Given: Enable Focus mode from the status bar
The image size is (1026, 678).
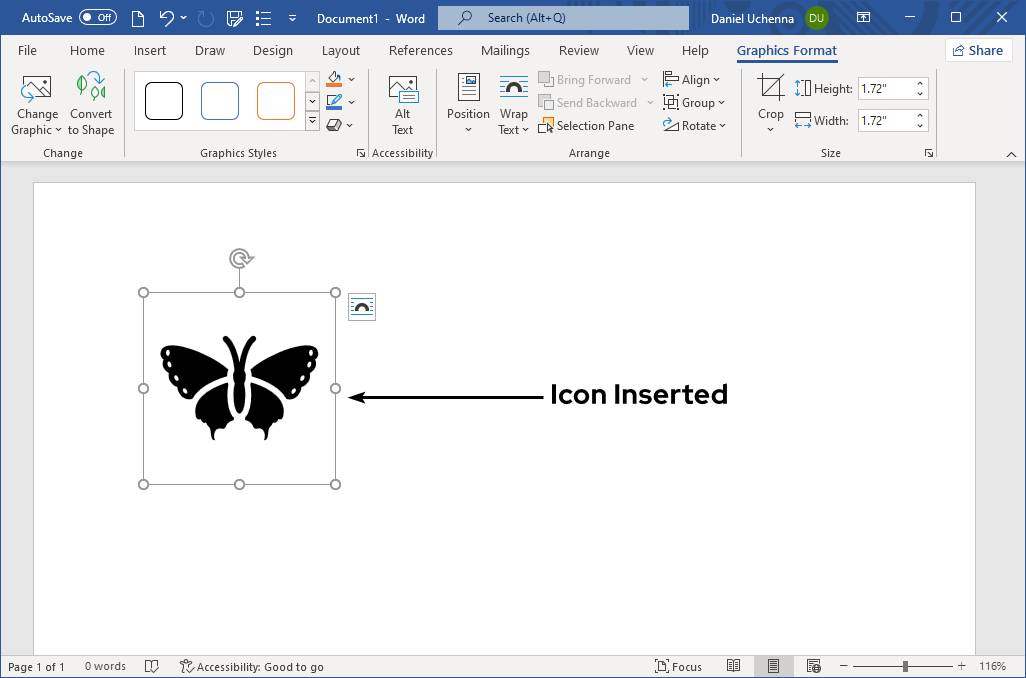Looking at the screenshot, I should pyautogui.click(x=679, y=665).
